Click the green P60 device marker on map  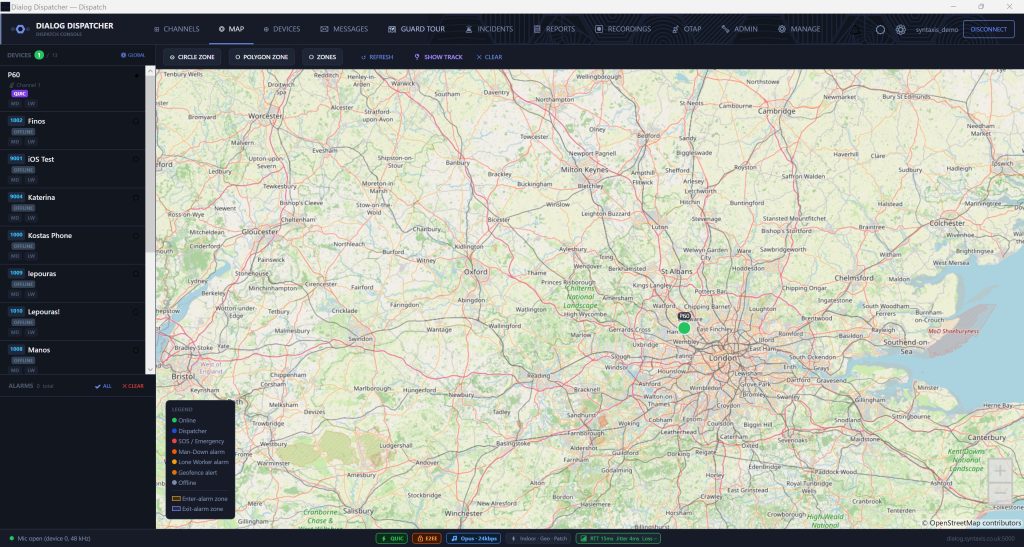click(x=684, y=328)
